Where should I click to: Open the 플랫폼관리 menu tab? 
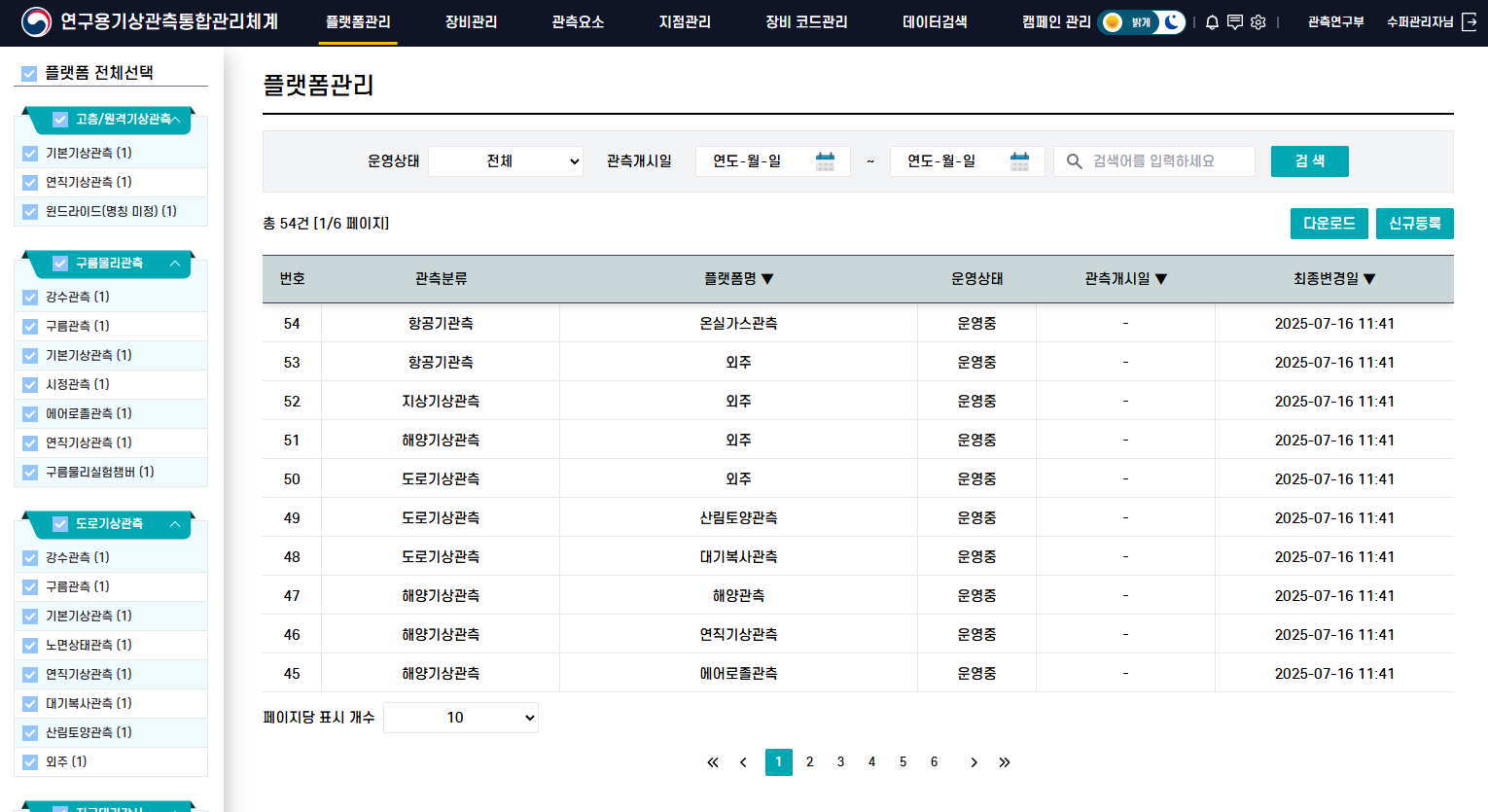point(358,22)
